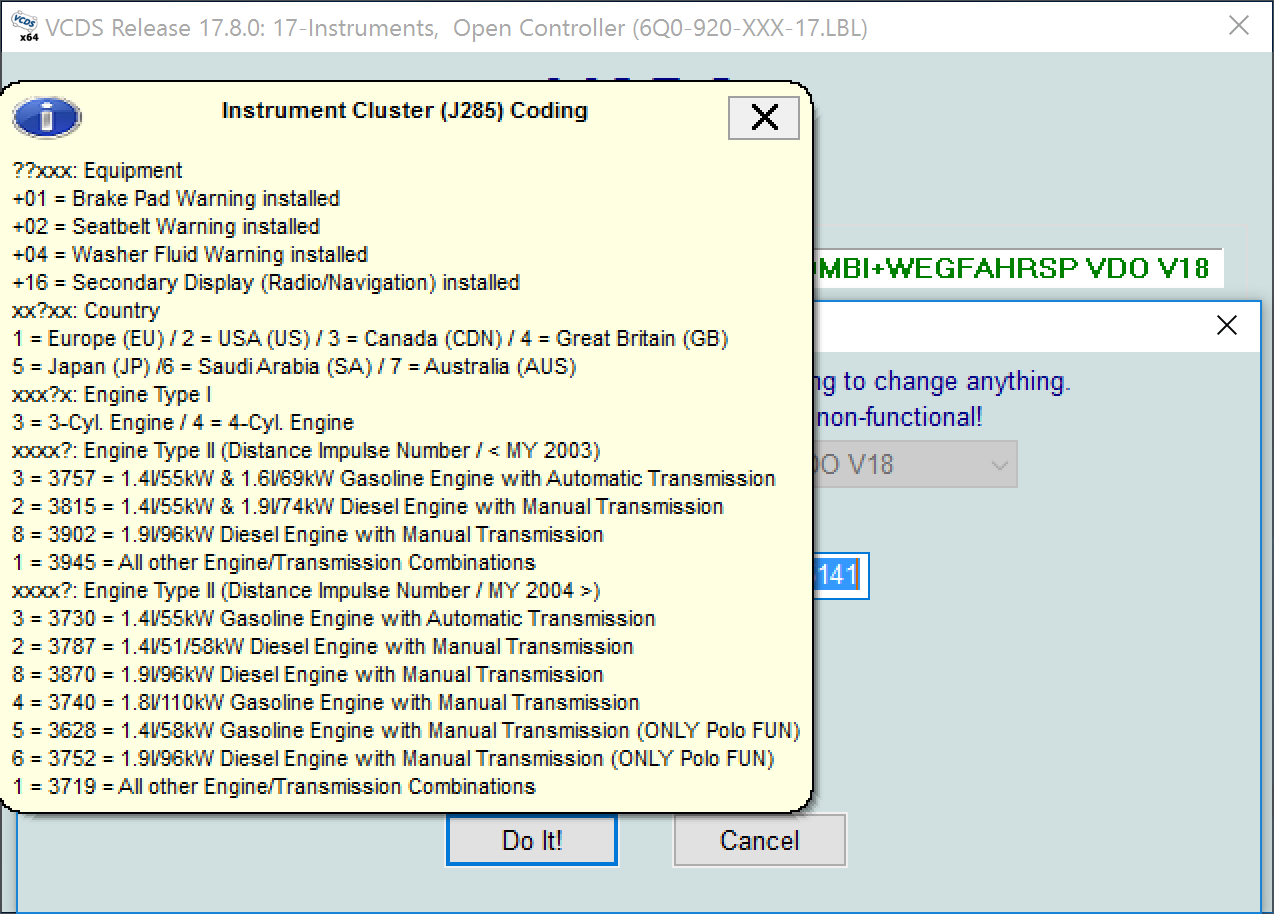Click the '5 = Japan (JP)' country line
The width and height of the screenshot is (1274, 914).
pyautogui.click(x=295, y=367)
